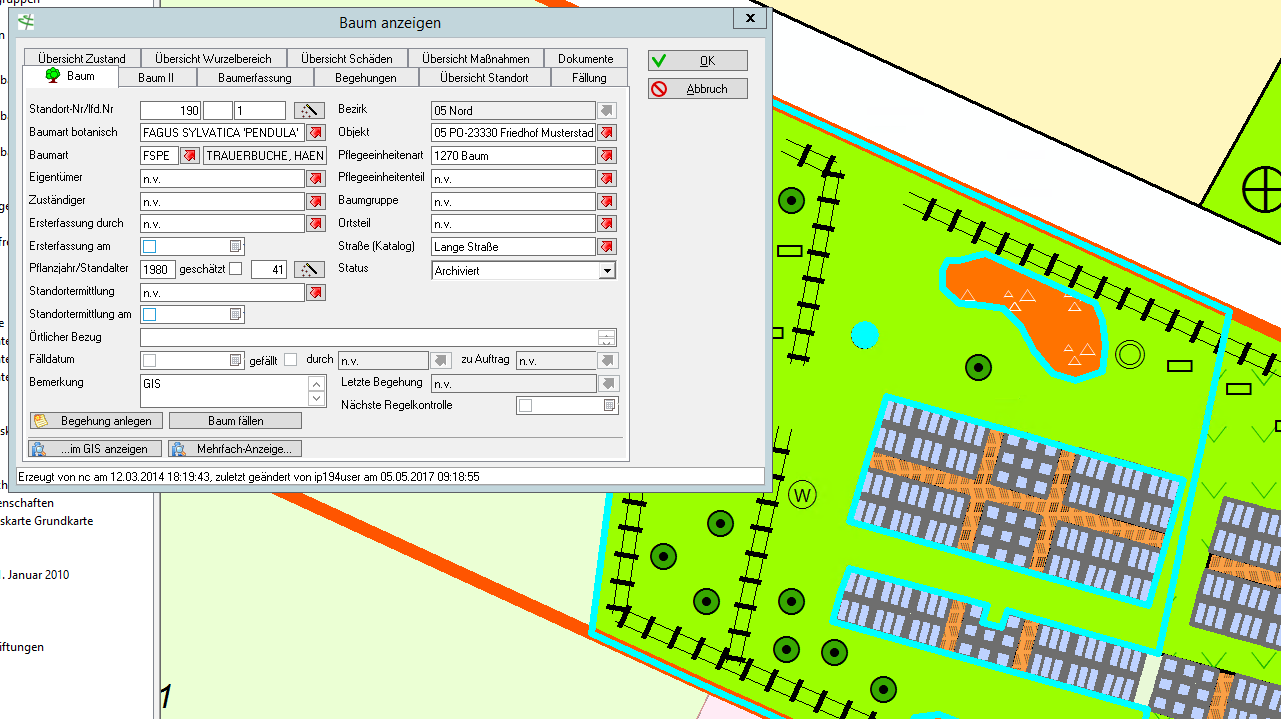
Task: Toggle the geschätzt checkbox
Action: click(x=235, y=269)
